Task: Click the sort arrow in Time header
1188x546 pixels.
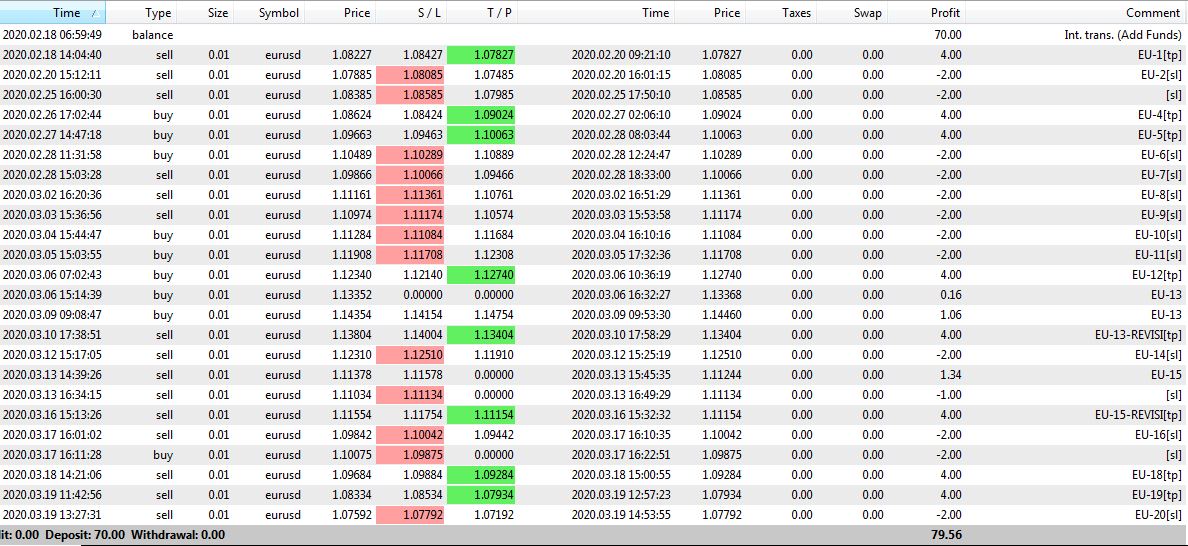Action: click(95, 13)
